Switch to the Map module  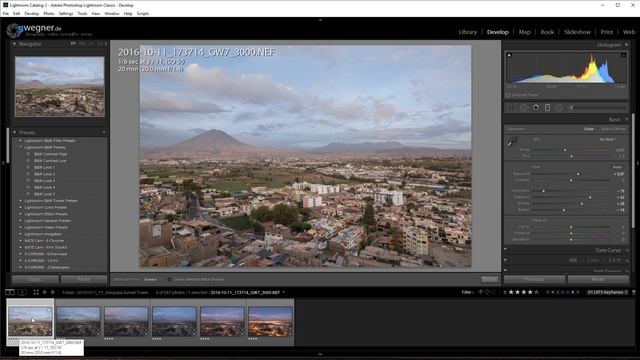tap(524, 32)
